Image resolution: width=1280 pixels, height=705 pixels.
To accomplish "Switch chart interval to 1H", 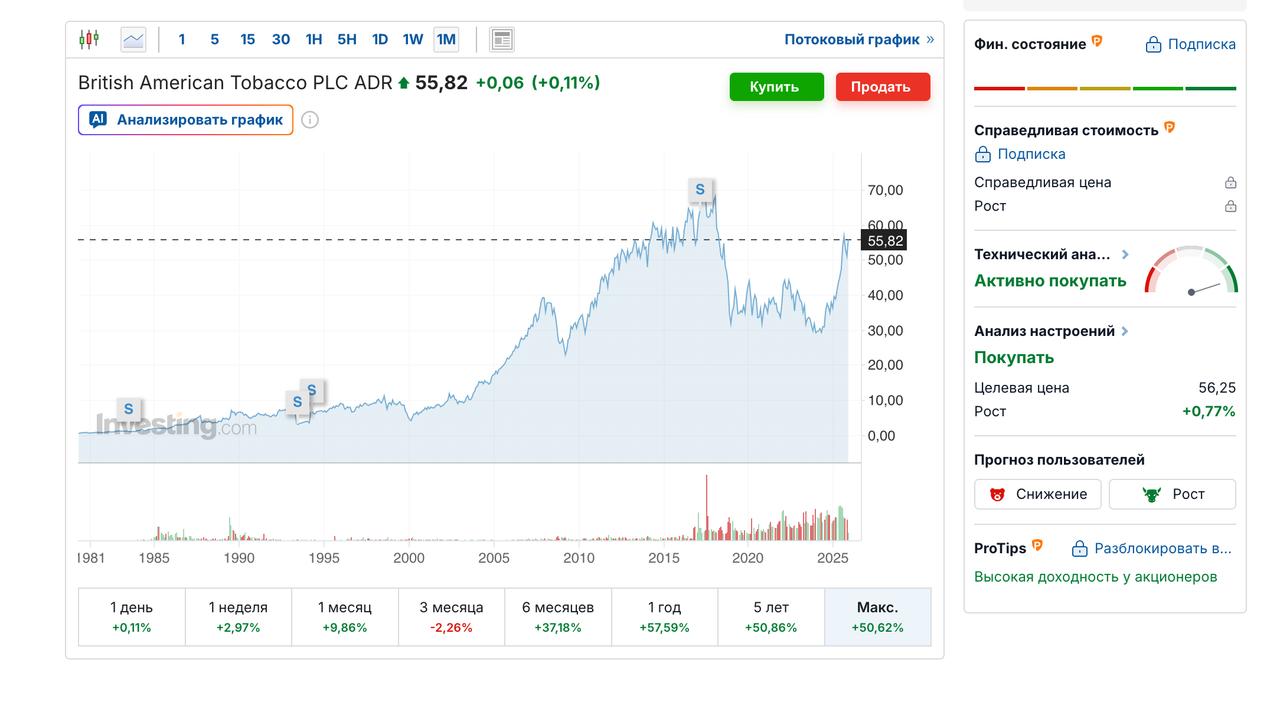I will click(314, 40).
